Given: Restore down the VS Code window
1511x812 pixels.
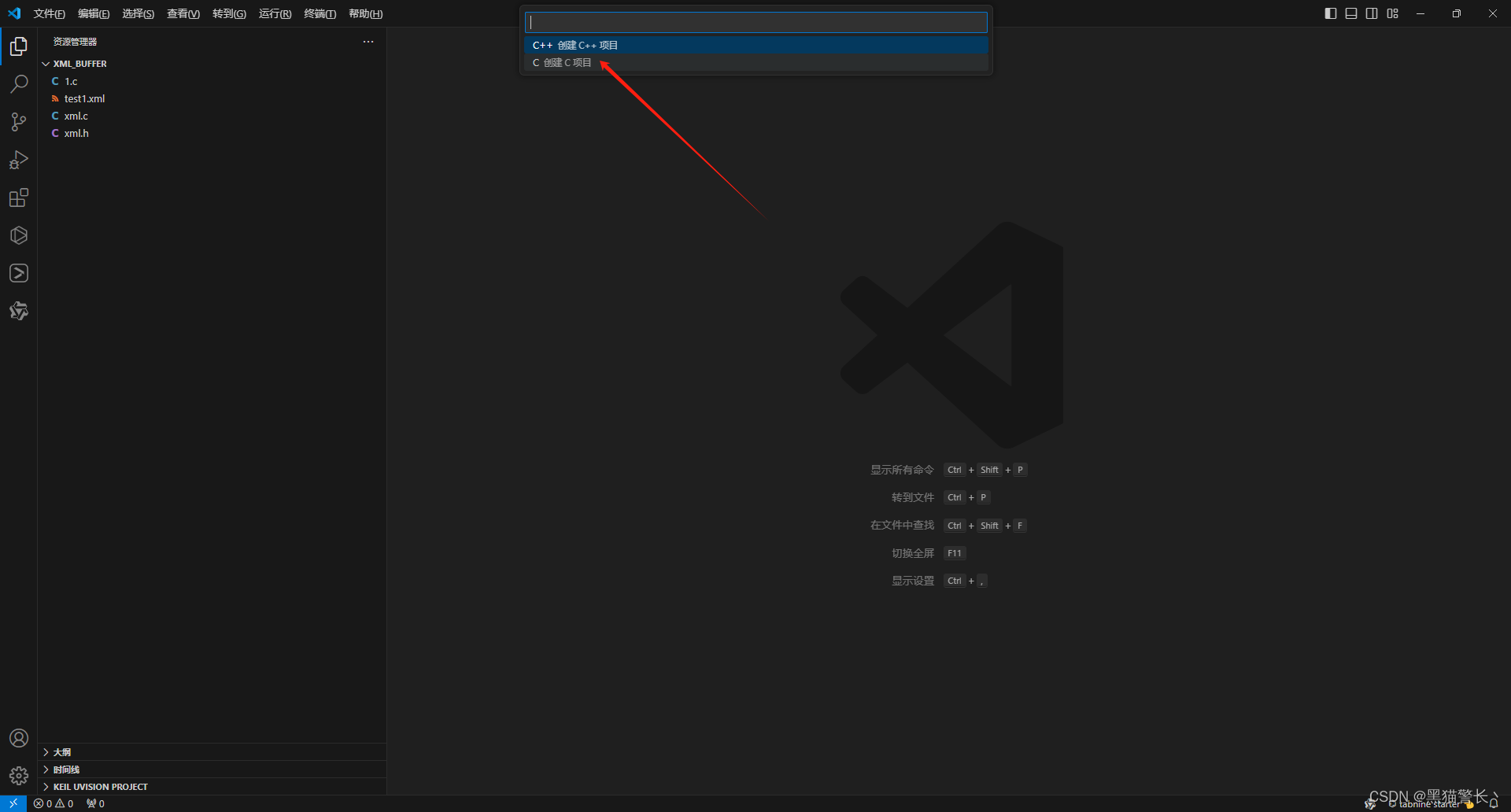Looking at the screenshot, I should point(1457,13).
